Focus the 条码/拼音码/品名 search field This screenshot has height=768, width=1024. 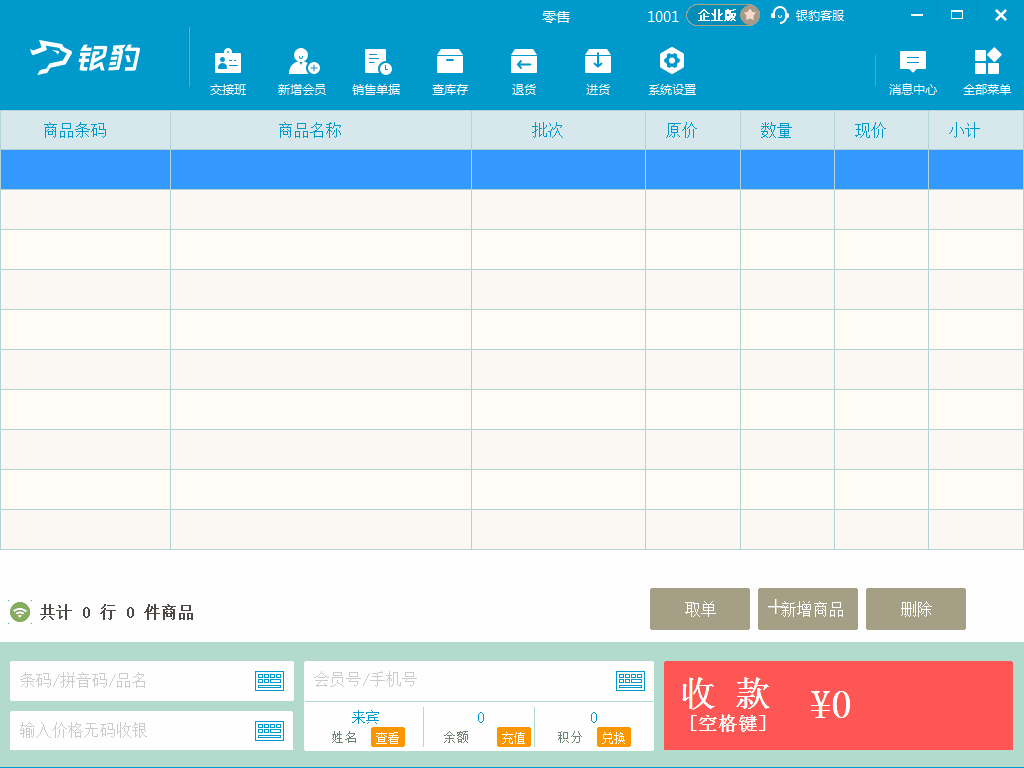pos(152,680)
